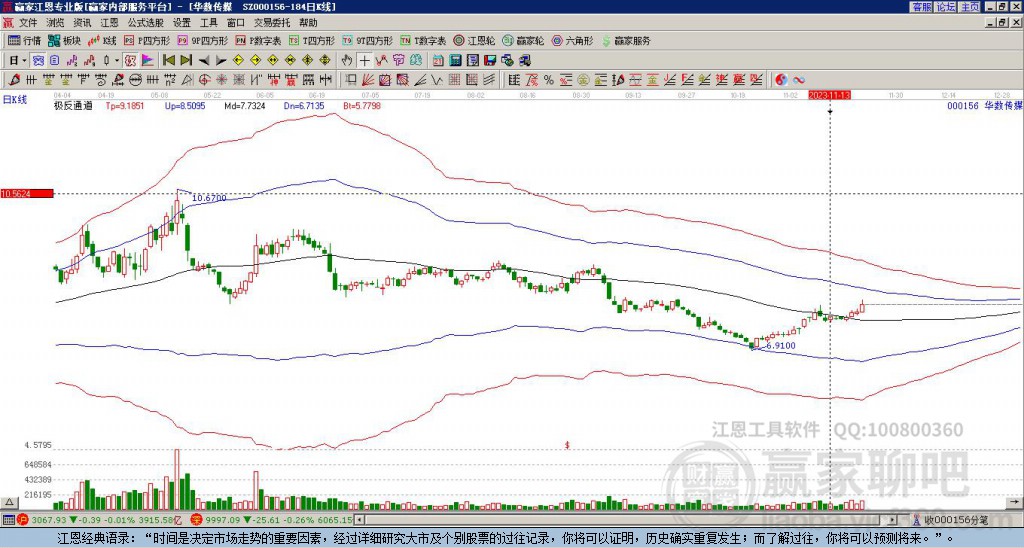Open the 9T四方形 tool
The height and width of the screenshot is (548, 1024).
click(x=367, y=40)
